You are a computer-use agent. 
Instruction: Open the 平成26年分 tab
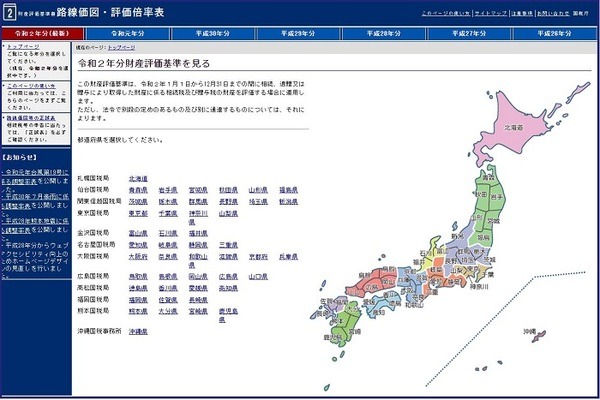pyautogui.click(x=554, y=34)
